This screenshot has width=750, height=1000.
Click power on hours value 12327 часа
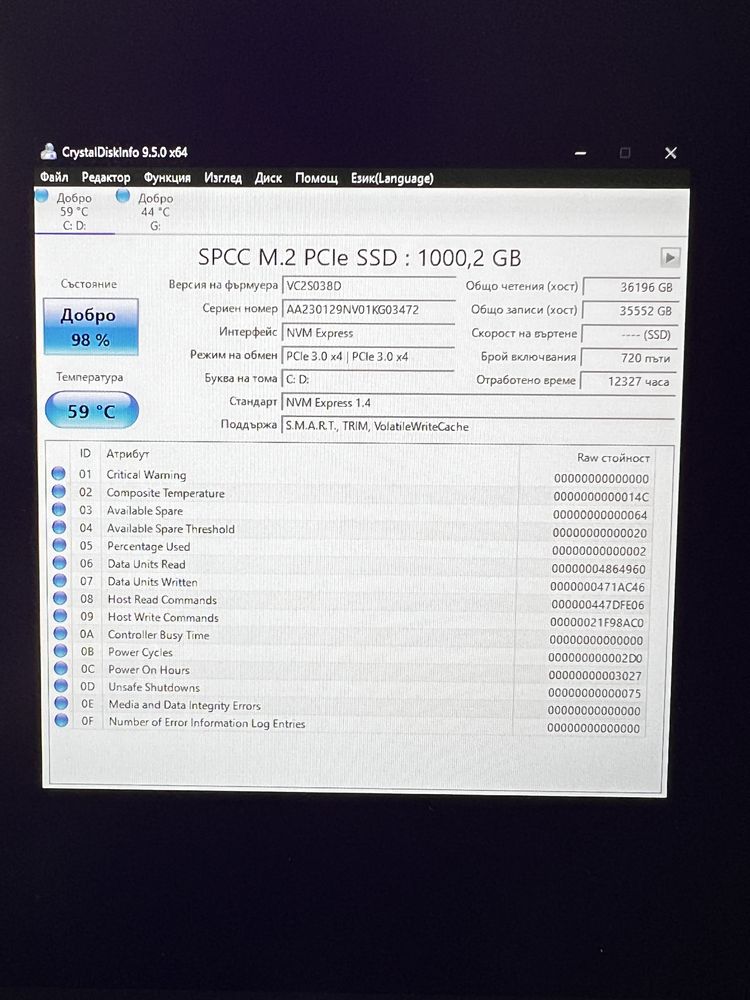[626, 381]
